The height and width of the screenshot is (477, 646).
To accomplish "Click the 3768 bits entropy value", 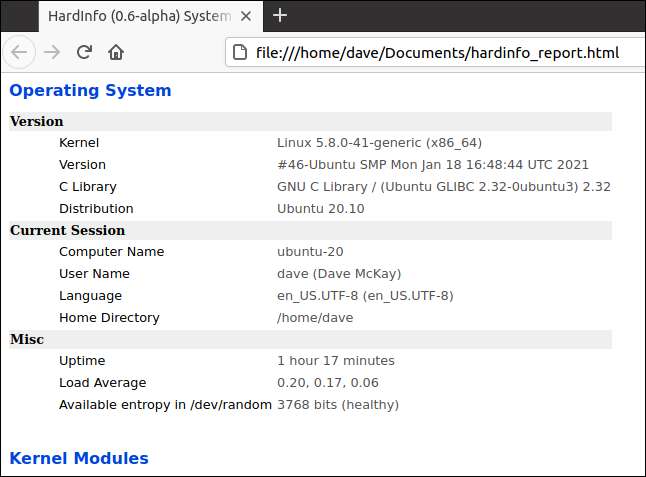I will click(x=337, y=405).
